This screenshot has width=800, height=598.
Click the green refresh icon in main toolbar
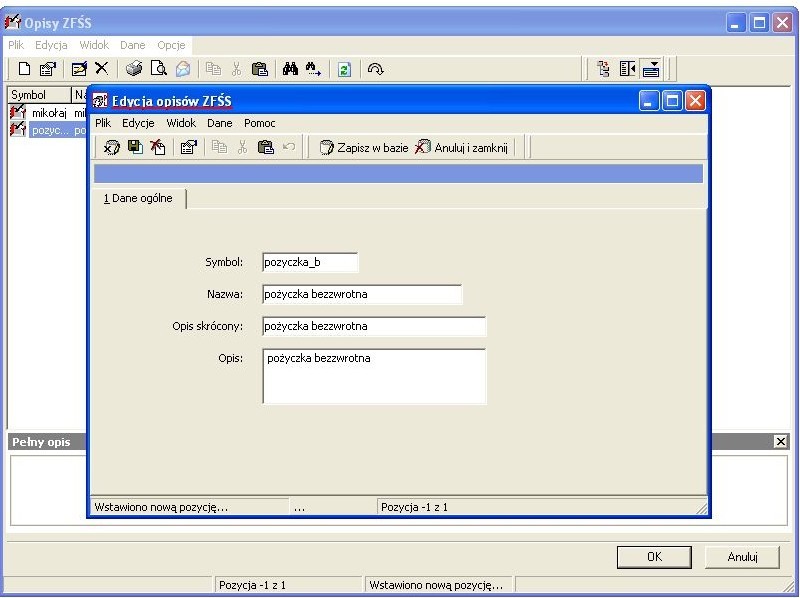tap(344, 69)
